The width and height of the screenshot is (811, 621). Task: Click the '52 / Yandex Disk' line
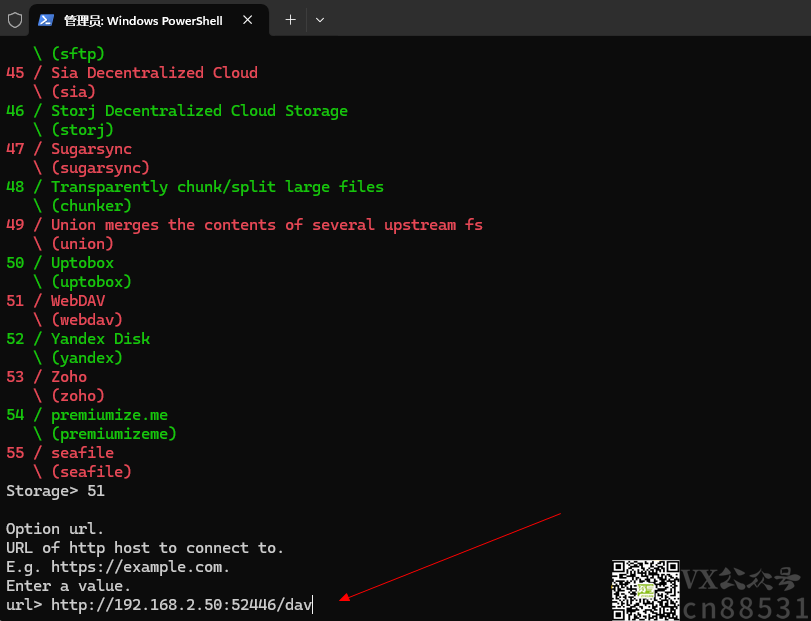pos(78,339)
